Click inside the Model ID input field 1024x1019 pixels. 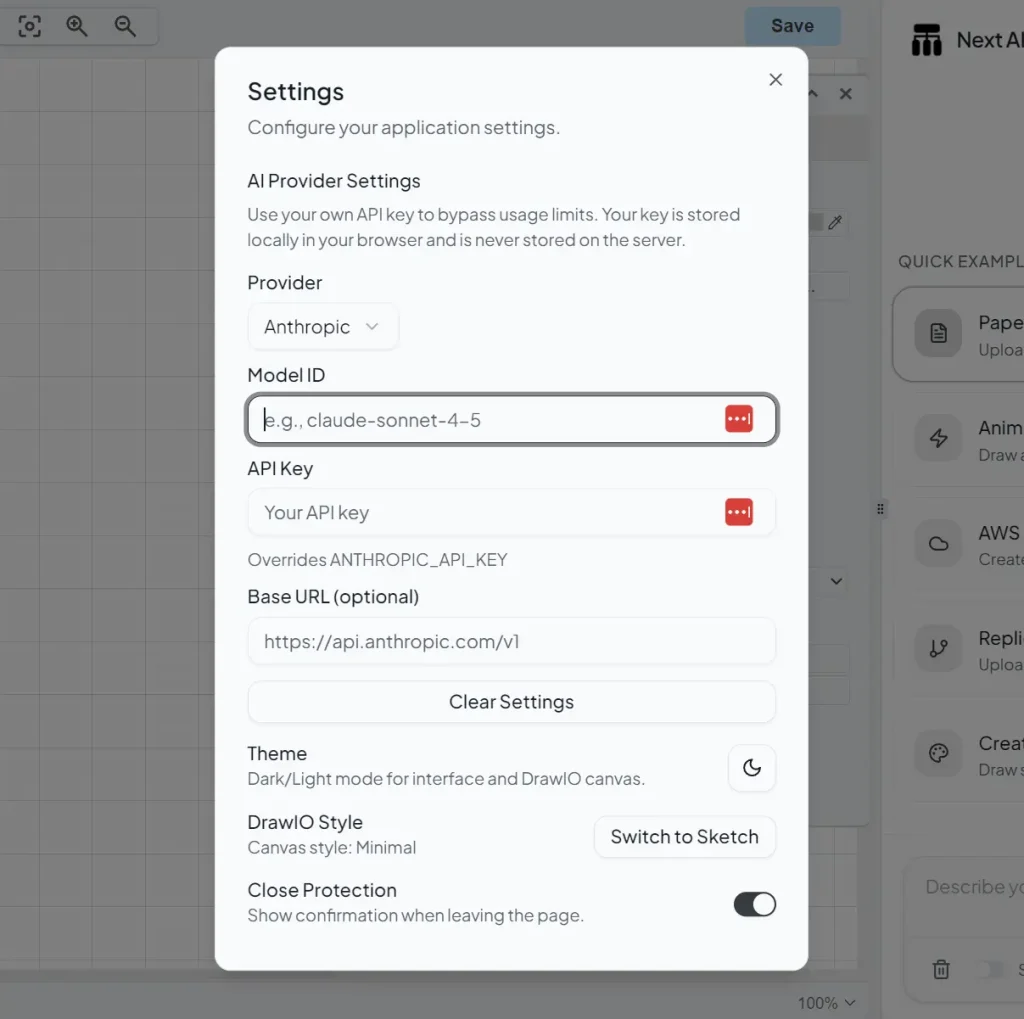pyautogui.click(x=450, y=419)
